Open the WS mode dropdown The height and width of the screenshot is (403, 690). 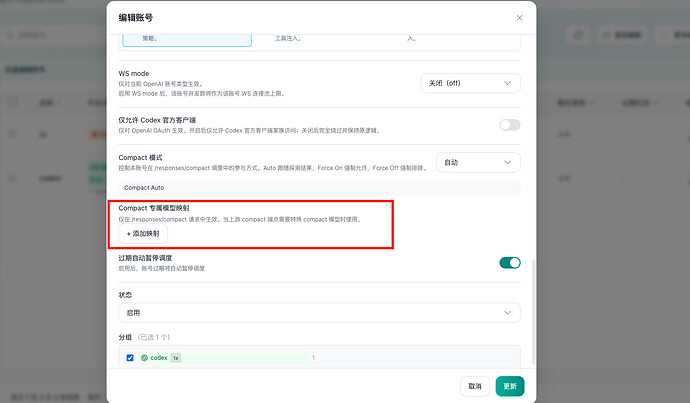[x=470, y=83]
